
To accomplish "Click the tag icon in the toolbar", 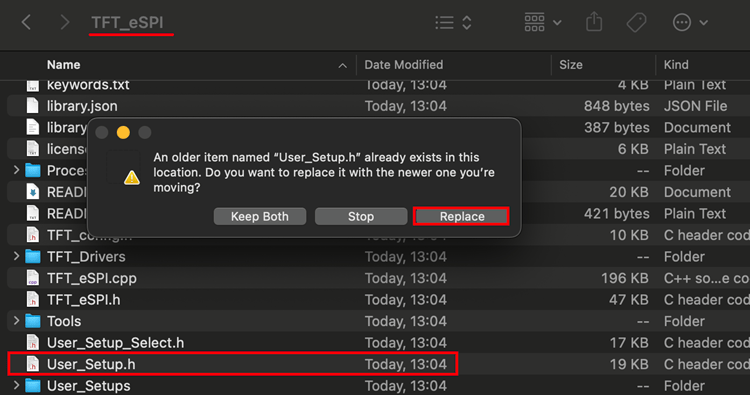I will pyautogui.click(x=636, y=22).
